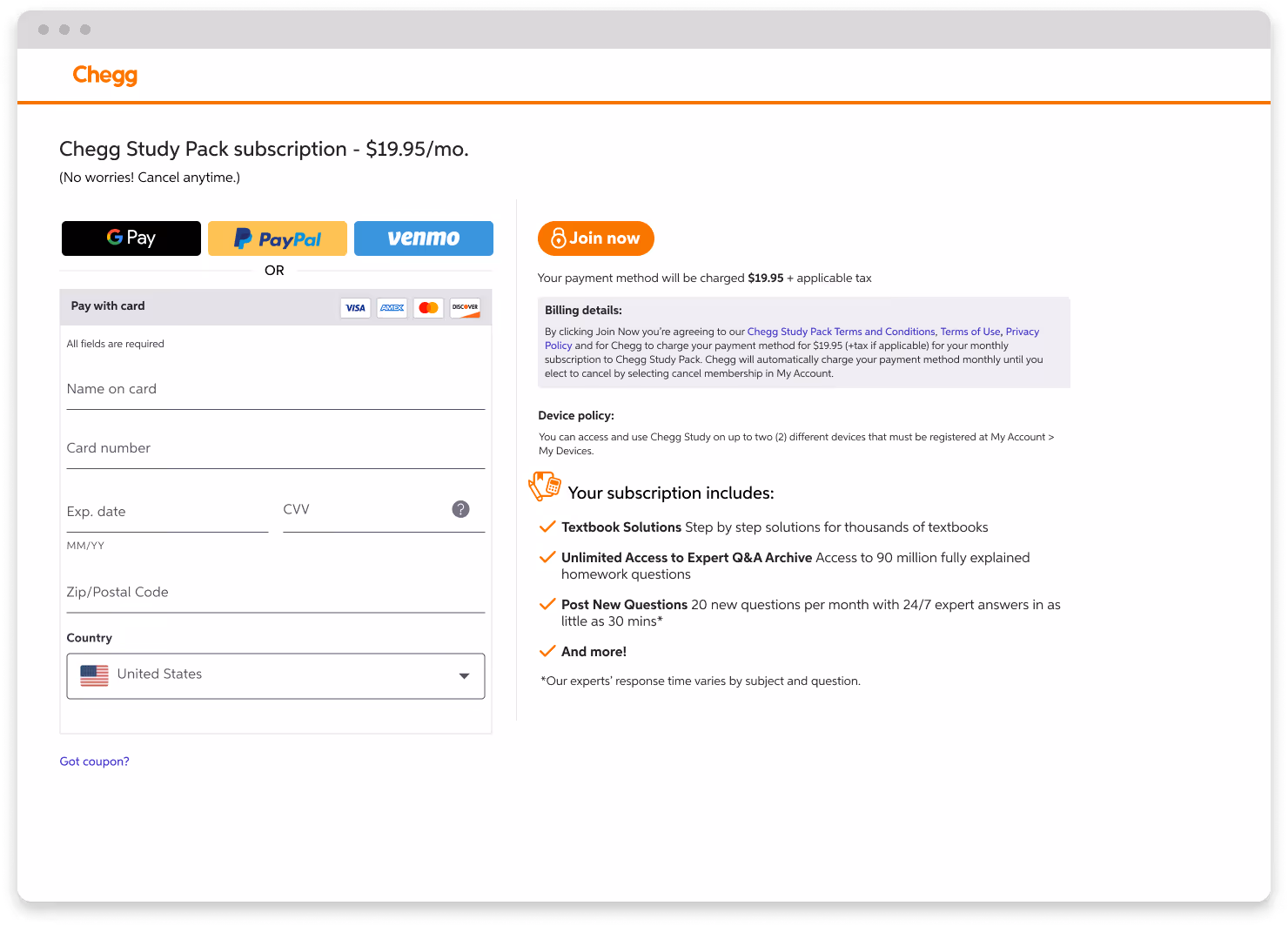Click the $19.95 charged amount text

coord(766,278)
